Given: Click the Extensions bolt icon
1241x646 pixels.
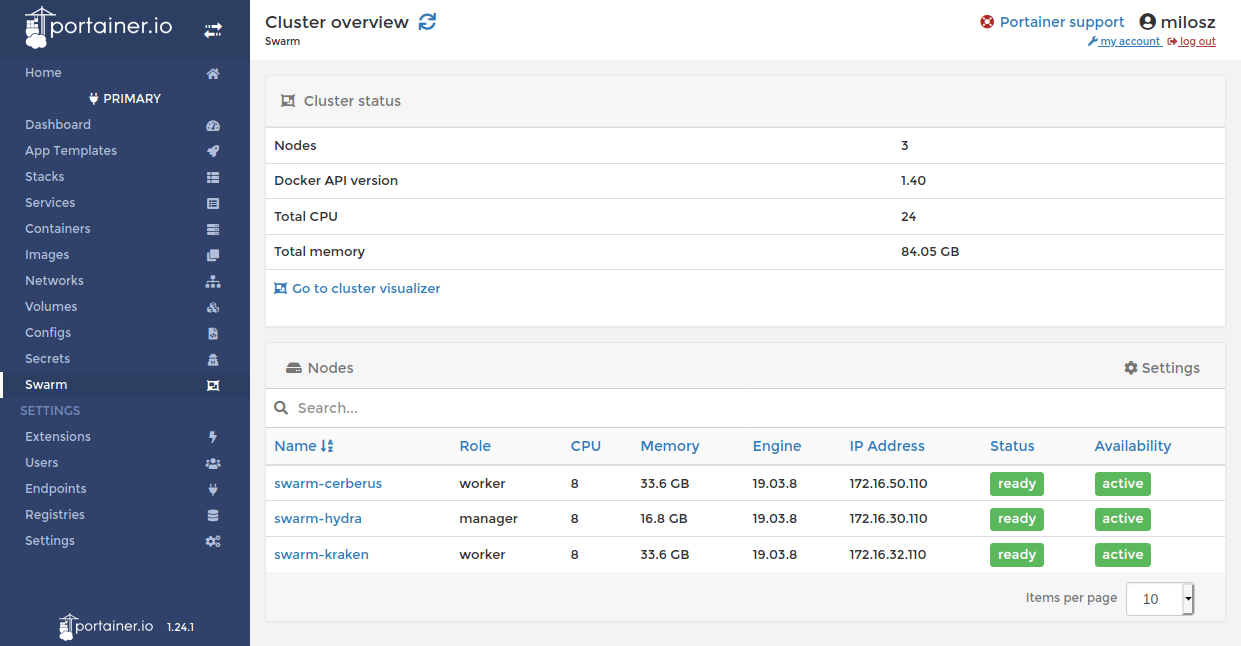Looking at the screenshot, I should [x=213, y=438].
